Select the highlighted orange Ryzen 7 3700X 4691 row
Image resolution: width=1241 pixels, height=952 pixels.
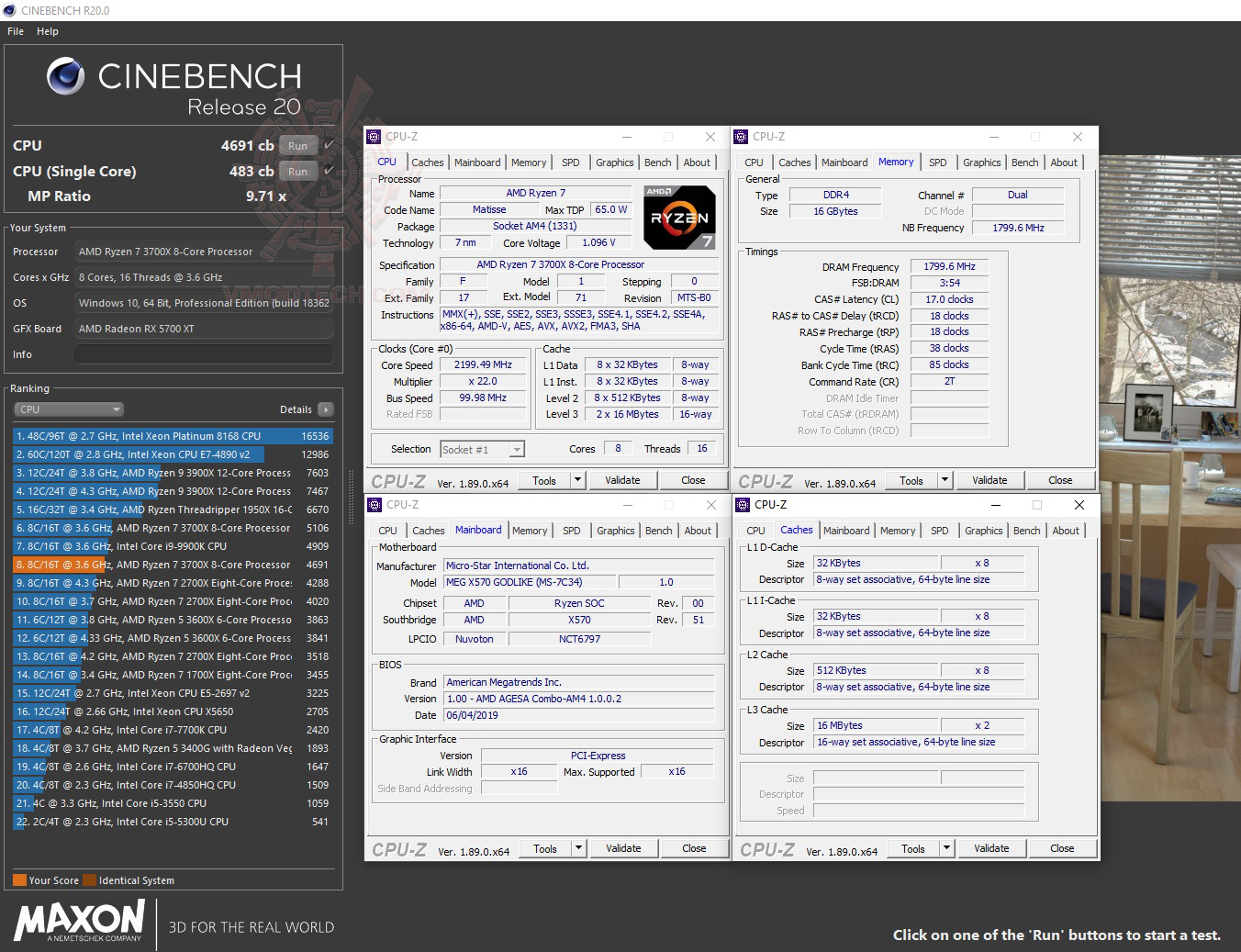coord(173,565)
